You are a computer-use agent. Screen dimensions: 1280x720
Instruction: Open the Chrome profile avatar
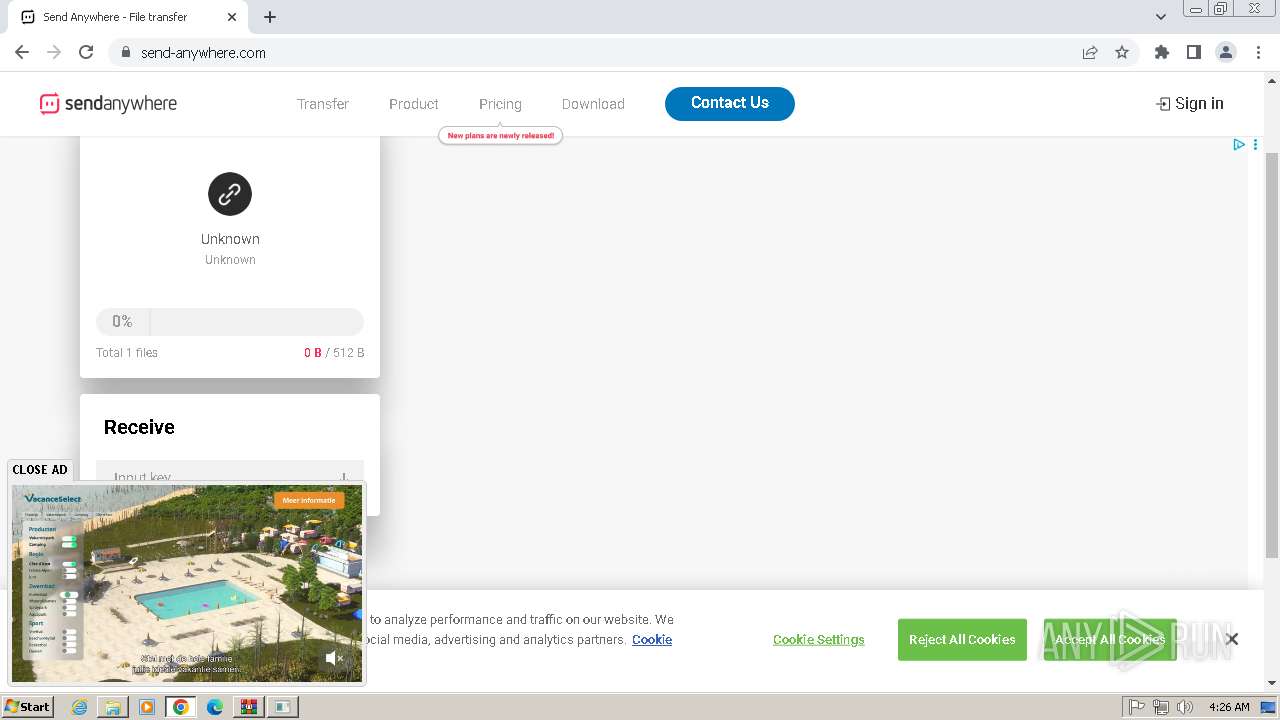[x=1226, y=52]
